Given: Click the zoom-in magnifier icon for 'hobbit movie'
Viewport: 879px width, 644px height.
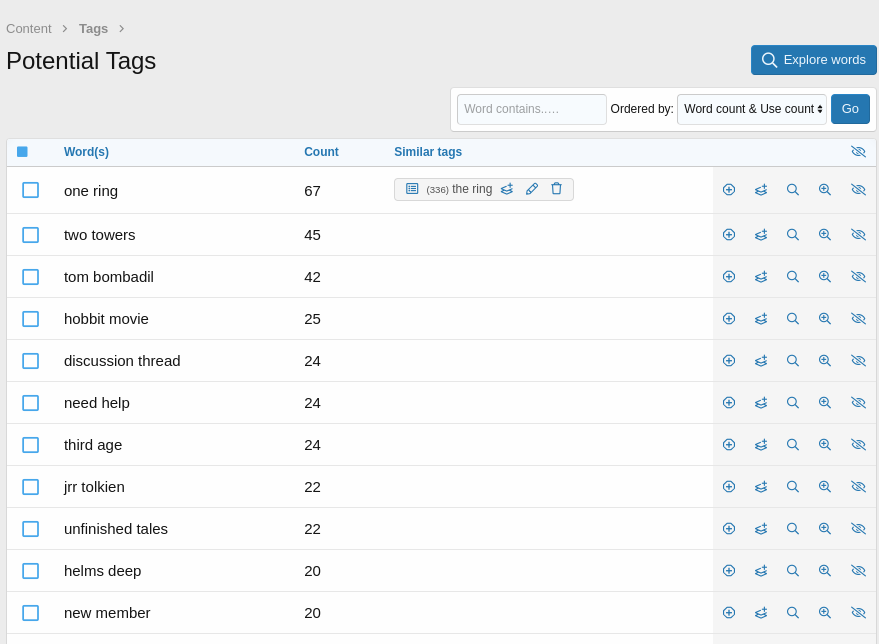Looking at the screenshot, I should pos(825,319).
